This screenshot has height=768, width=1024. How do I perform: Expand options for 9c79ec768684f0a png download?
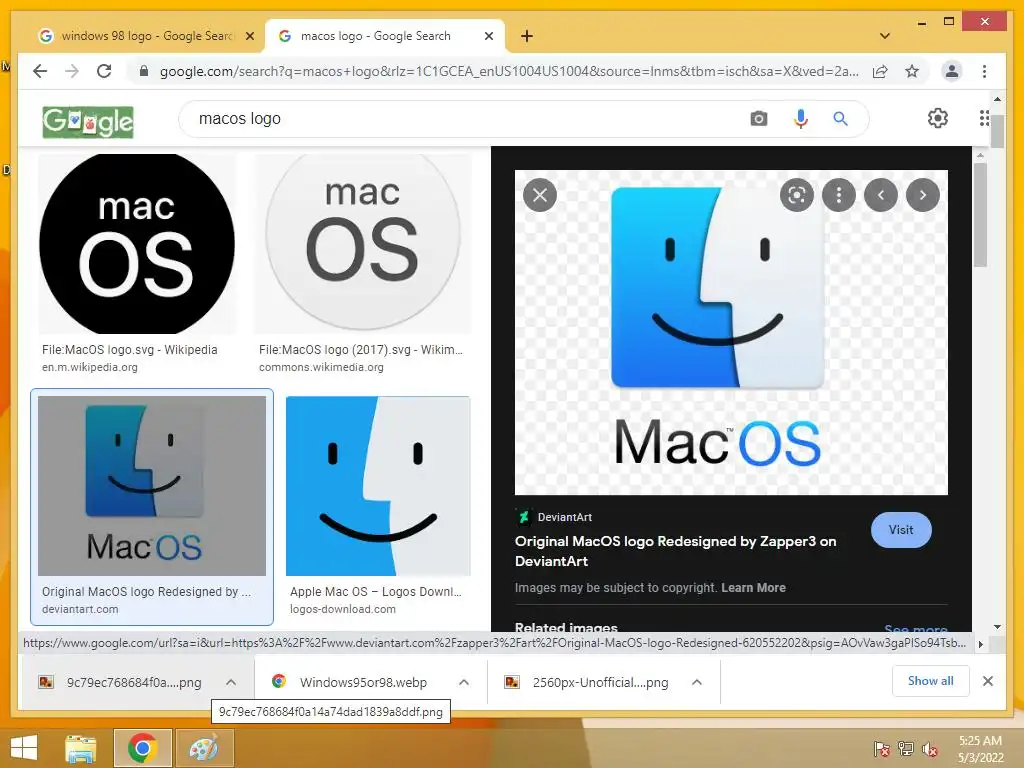pos(231,682)
